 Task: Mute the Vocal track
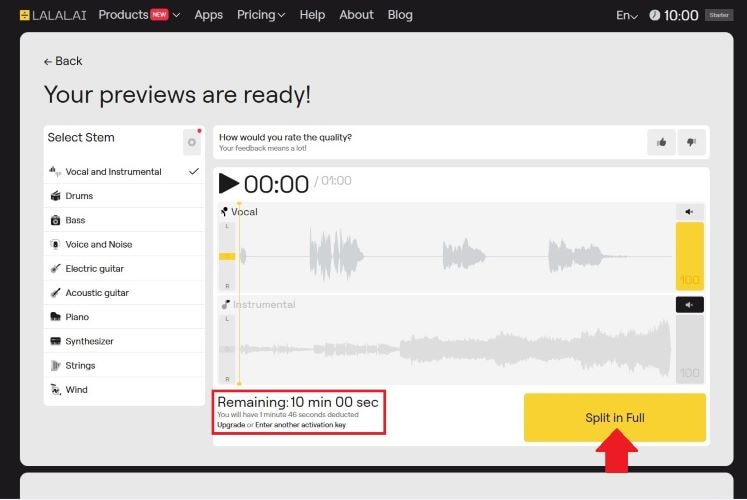click(x=689, y=212)
